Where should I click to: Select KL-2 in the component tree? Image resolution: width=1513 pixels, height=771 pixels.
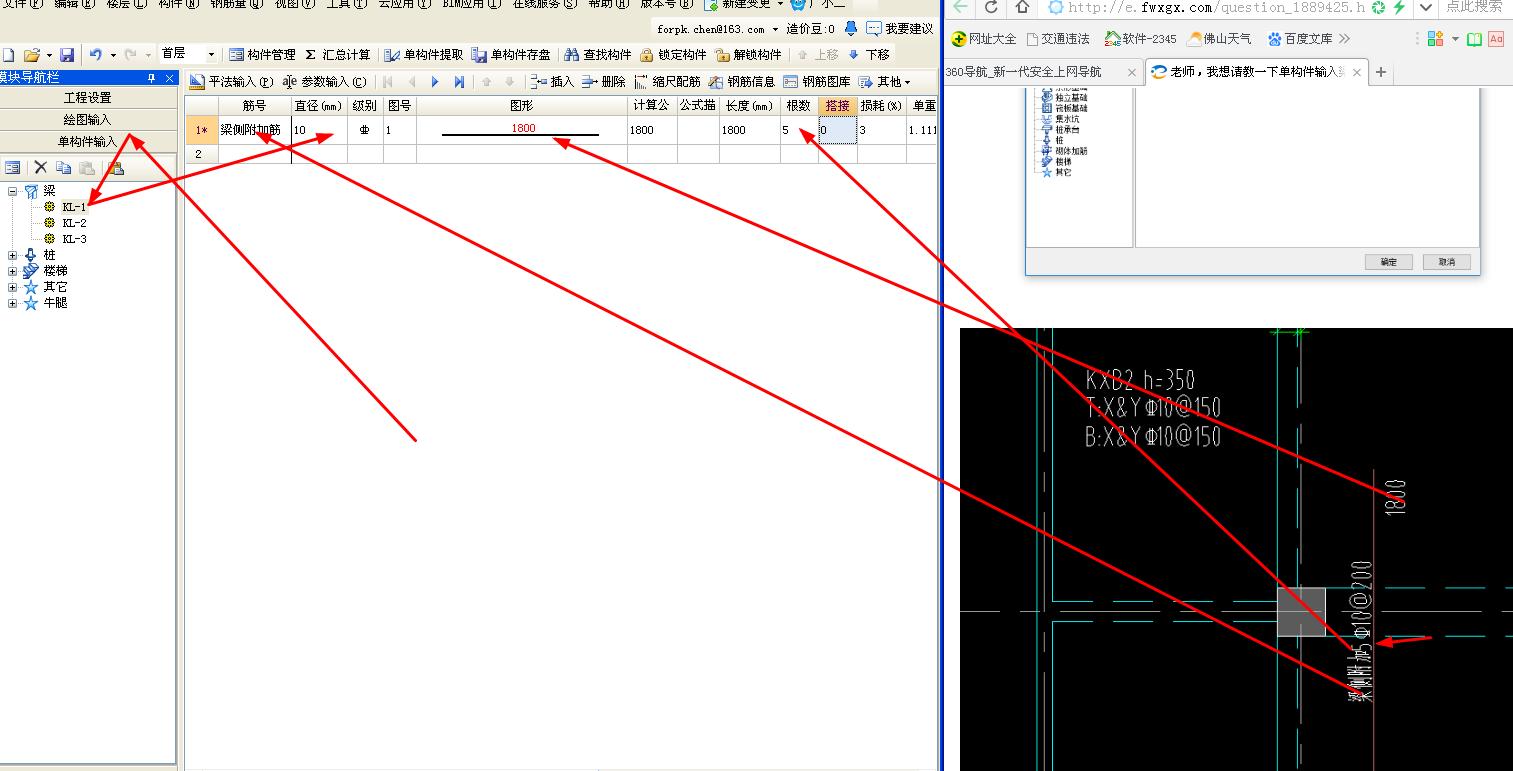[74, 223]
